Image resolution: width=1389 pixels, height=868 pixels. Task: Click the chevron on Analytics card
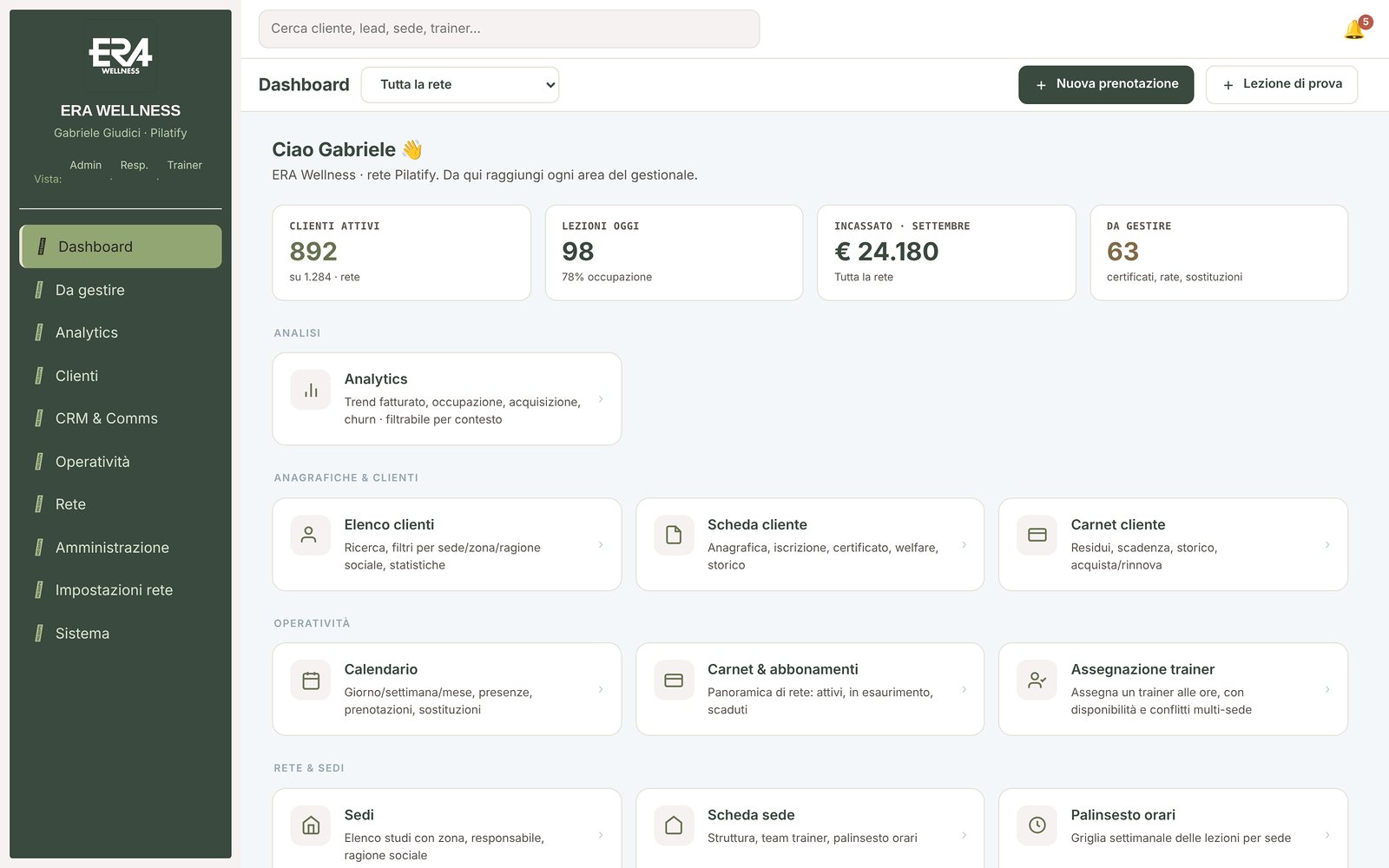(601, 399)
